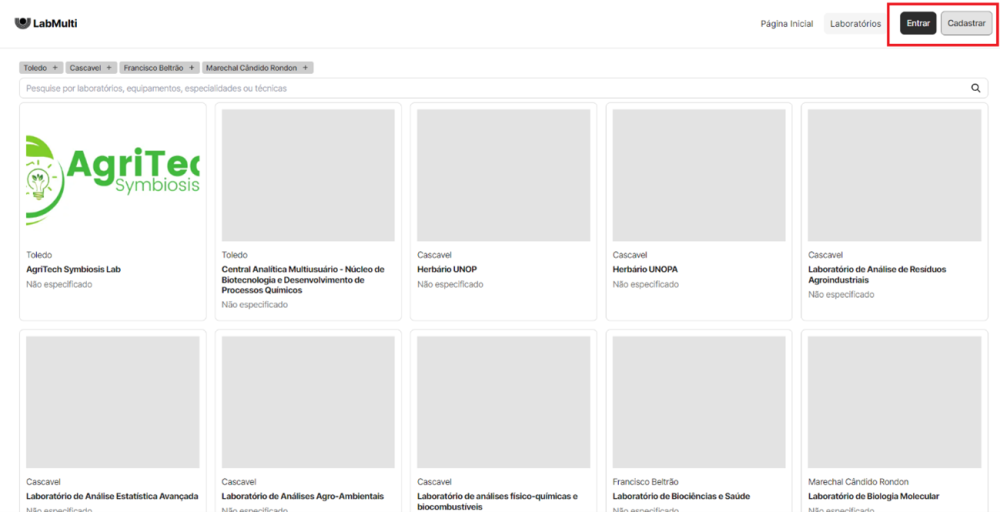
Task: Open Laboratório de Biociências e Saúde card
Action: pyautogui.click(x=681, y=496)
